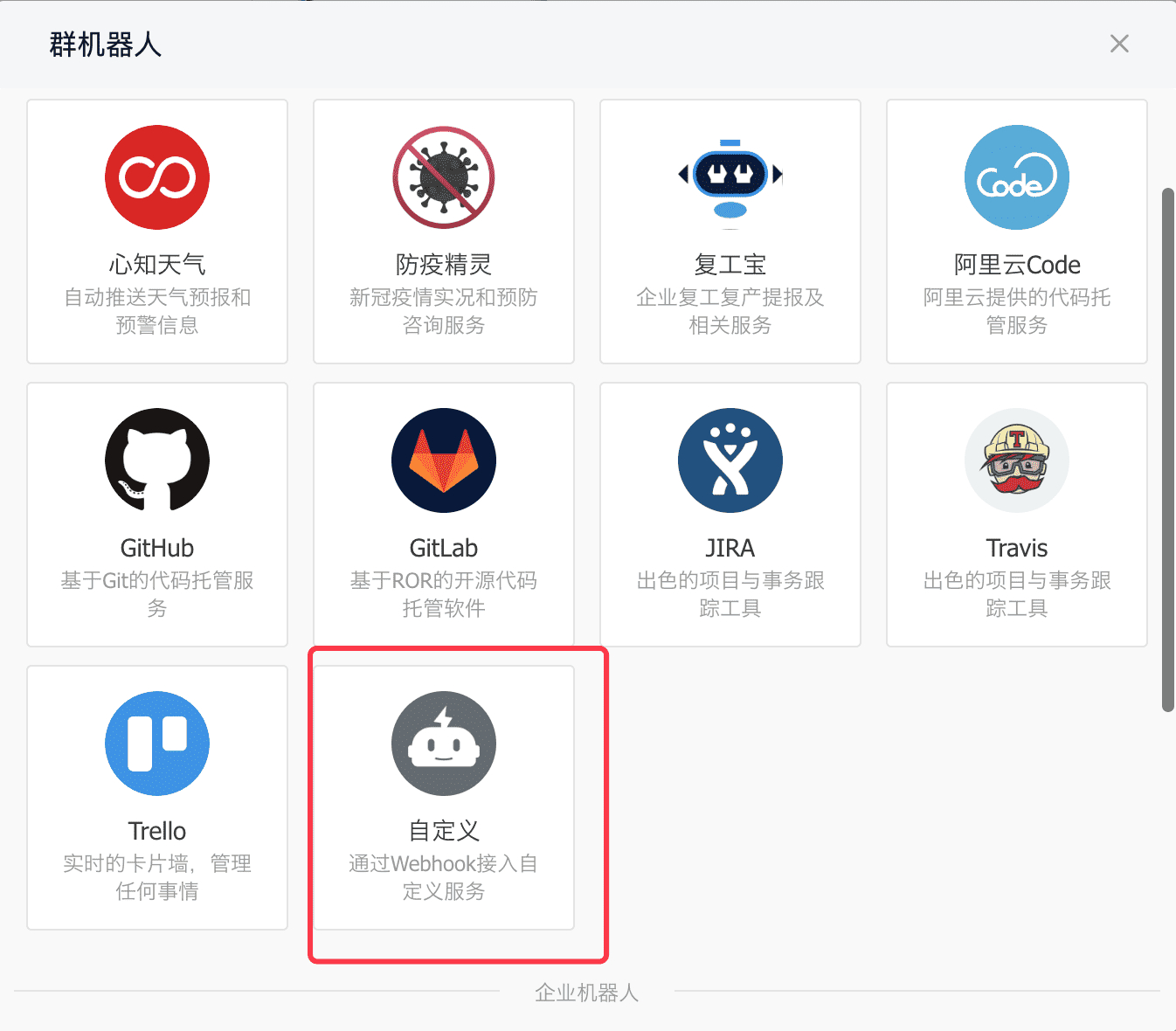Image resolution: width=1176 pixels, height=1031 pixels.
Task: Click the 复工宝 title text
Action: pos(730,264)
